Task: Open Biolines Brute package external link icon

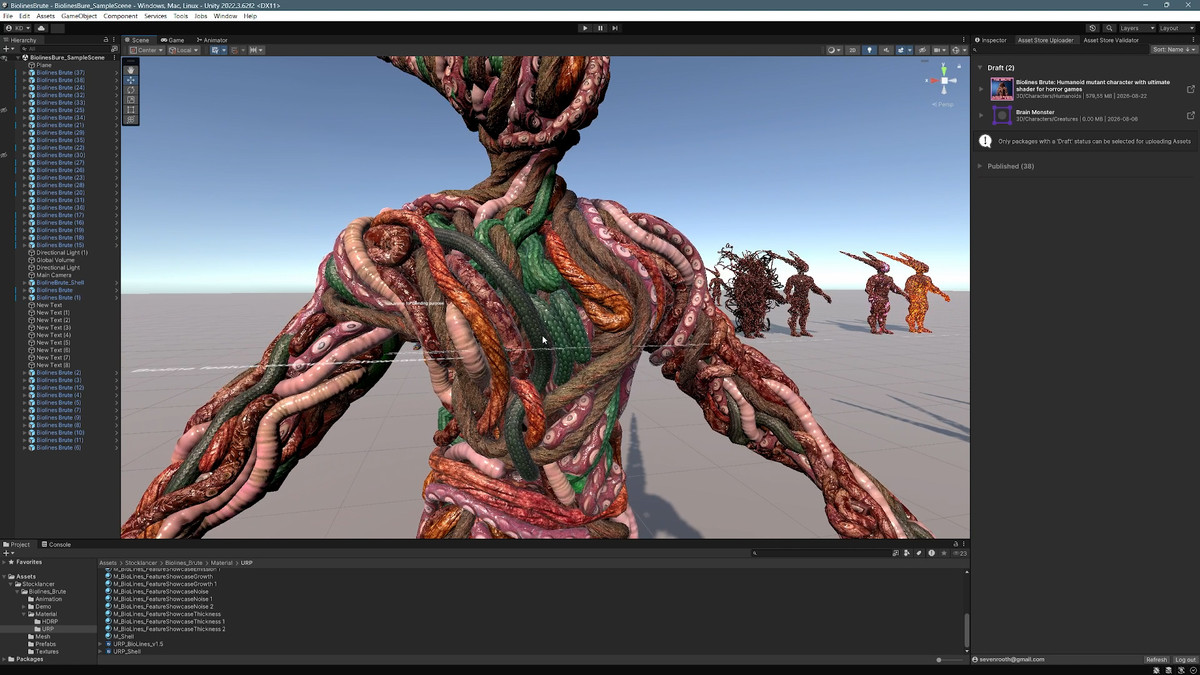Action: [x=1190, y=89]
